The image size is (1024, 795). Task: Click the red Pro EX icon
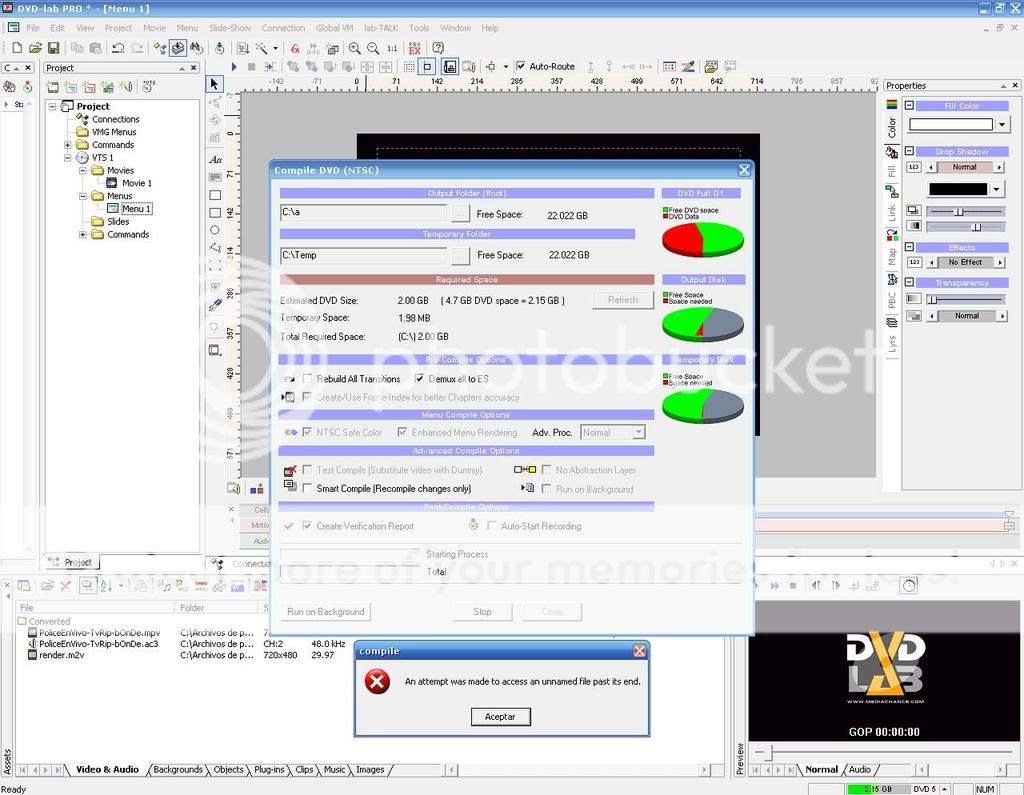click(x=414, y=48)
